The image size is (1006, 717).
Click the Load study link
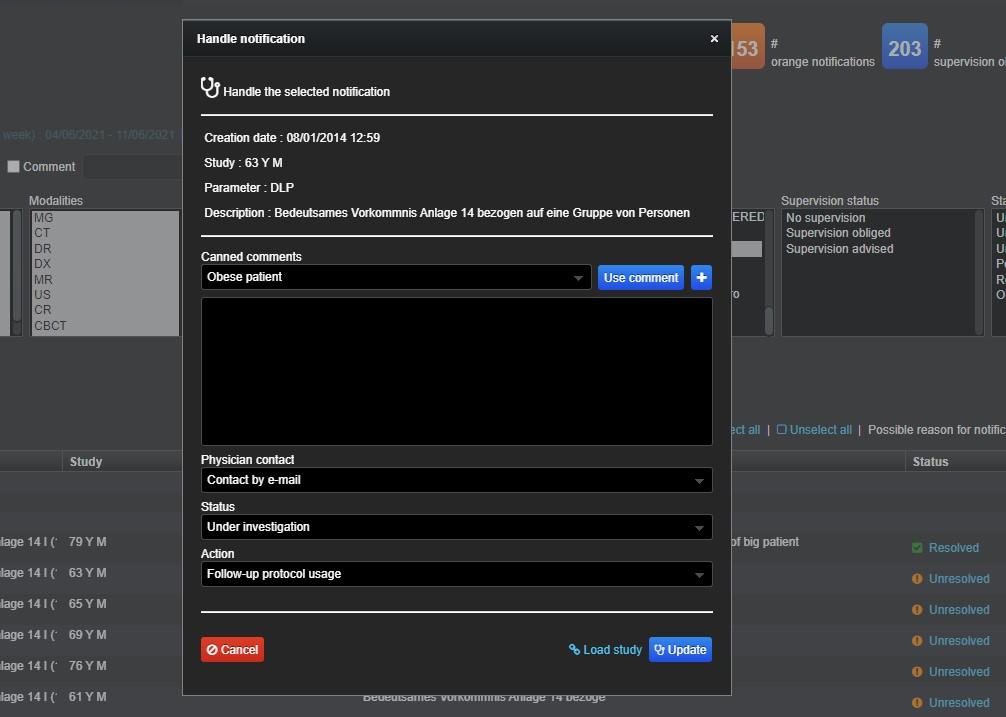pyautogui.click(x=606, y=650)
